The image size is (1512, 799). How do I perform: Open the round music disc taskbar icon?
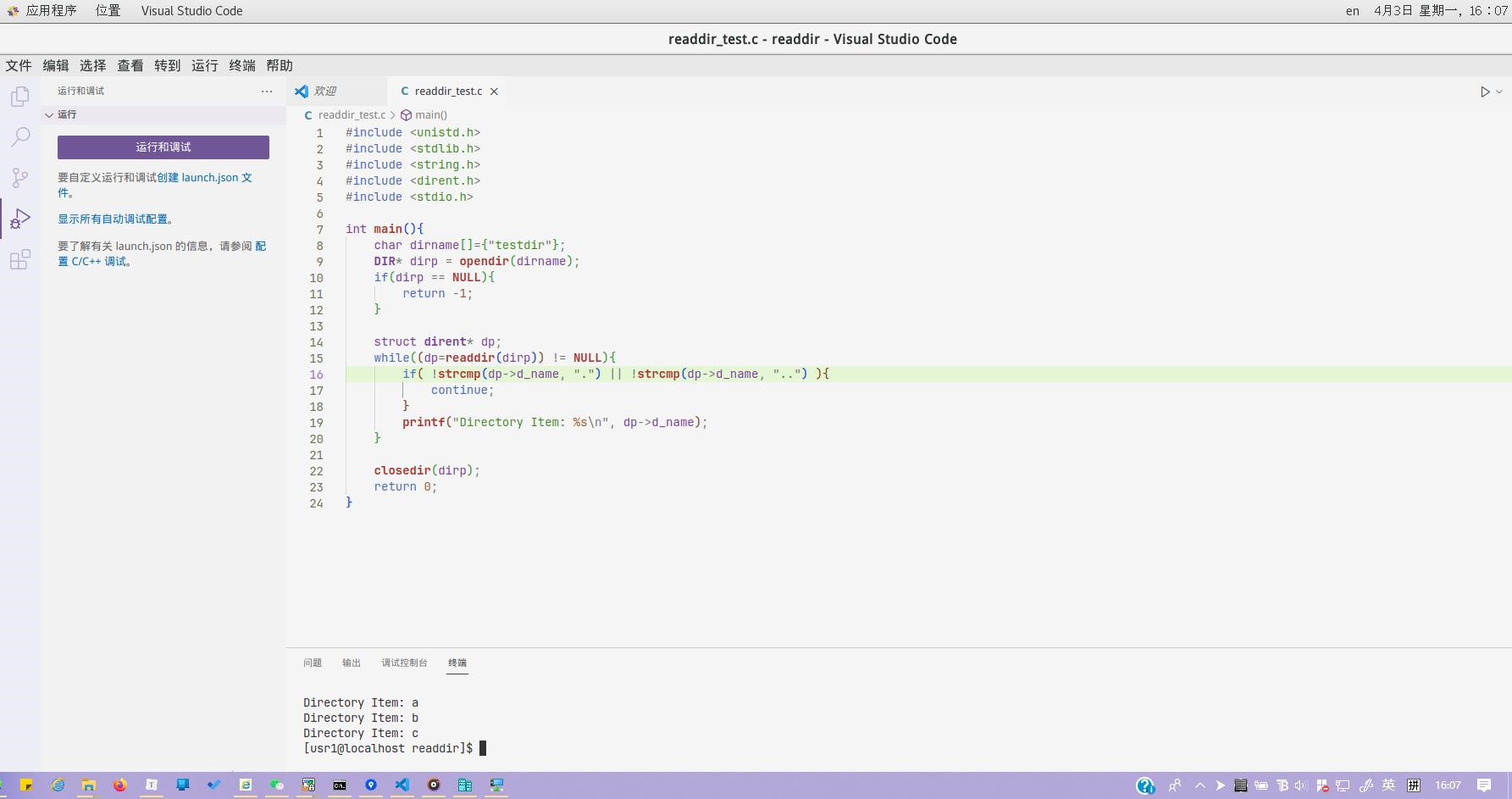434,785
